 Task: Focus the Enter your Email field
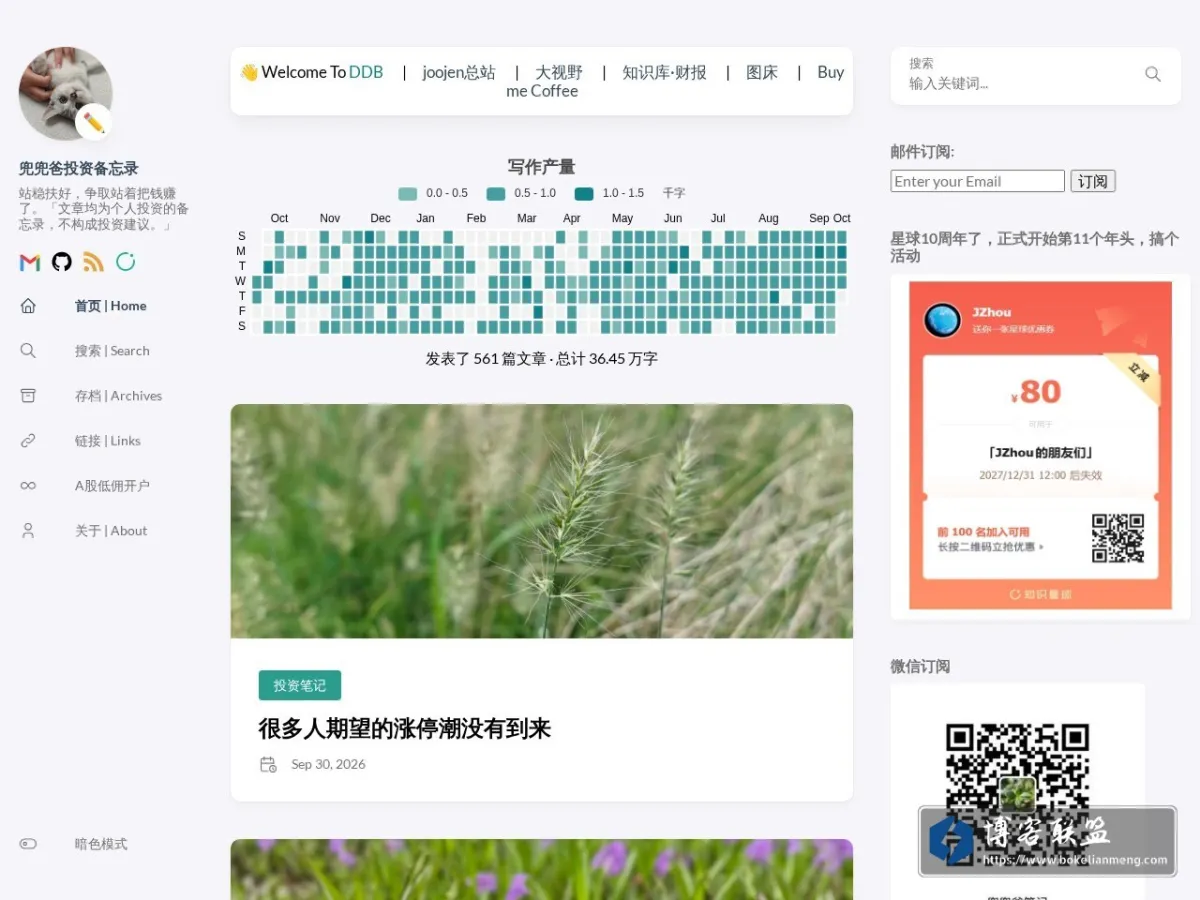point(977,181)
